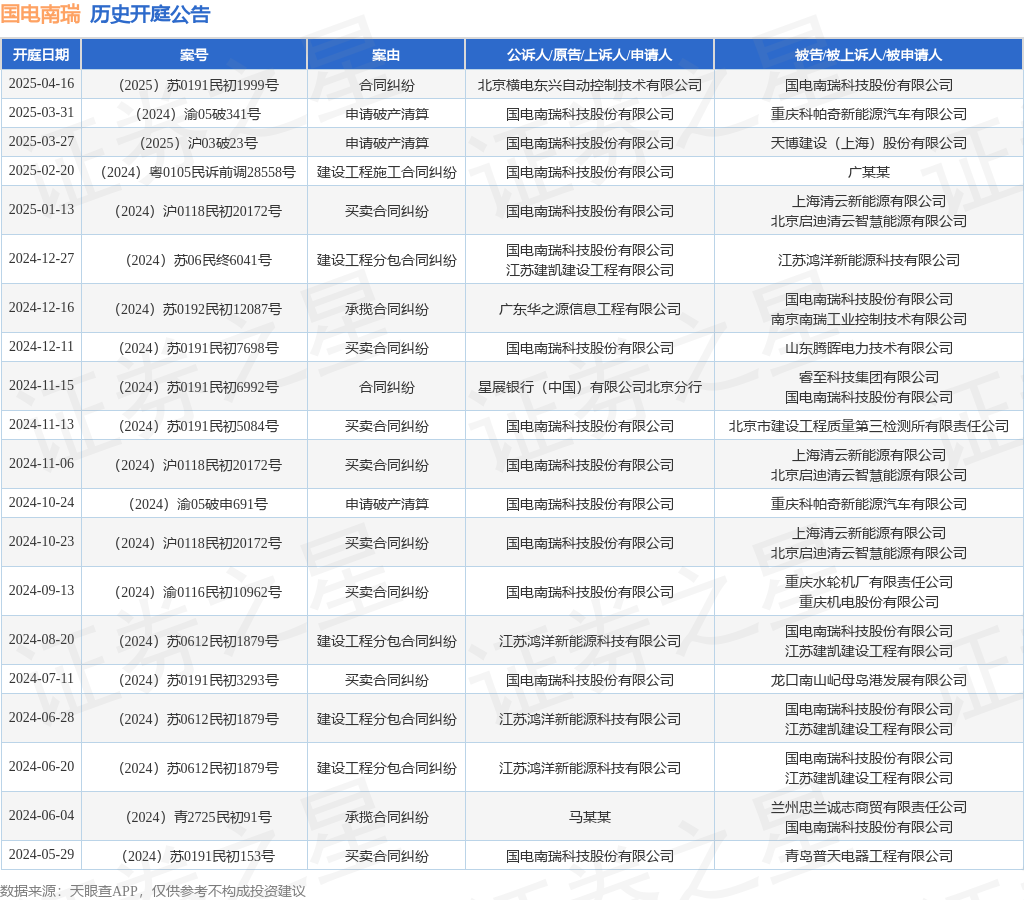This screenshot has height=900, width=1024.
Task: Select defendant "重庆水轮机厂有限责任公司"
Action: [869, 583]
